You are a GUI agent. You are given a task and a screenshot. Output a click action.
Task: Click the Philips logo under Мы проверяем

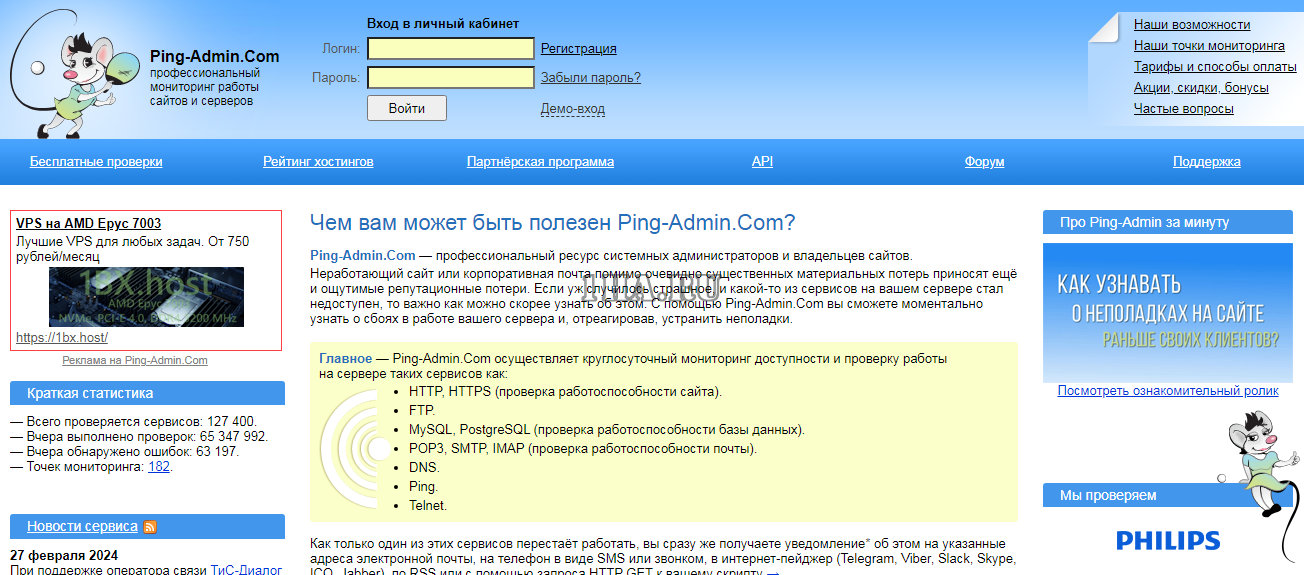click(x=1168, y=541)
